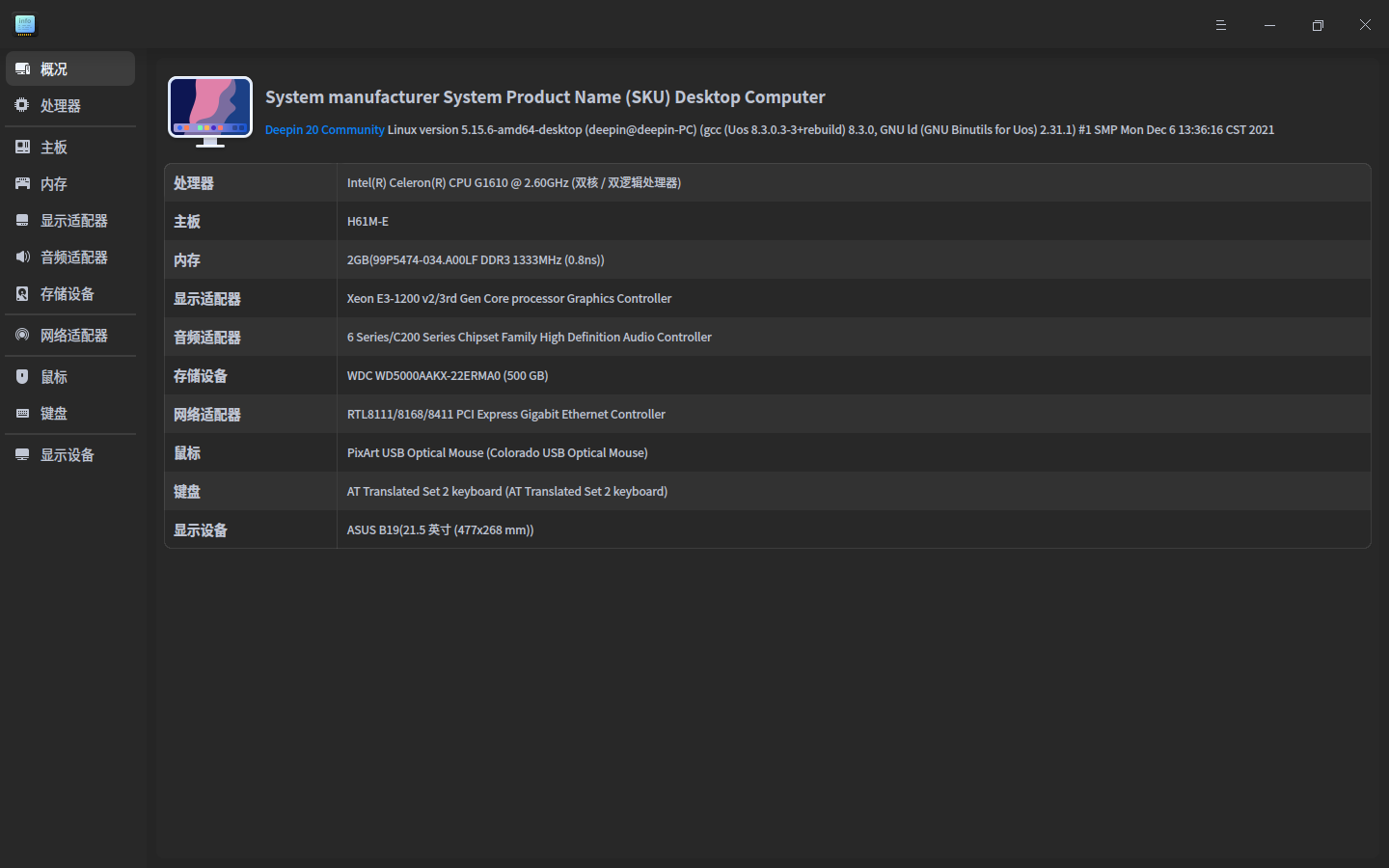Open display adapter via its sidebar icon
Viewport: 1389px width, 868px height.
22,220
